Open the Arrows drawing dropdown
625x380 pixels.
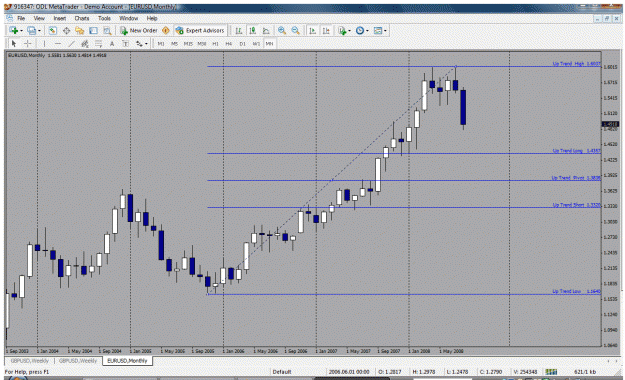(142, 43)
